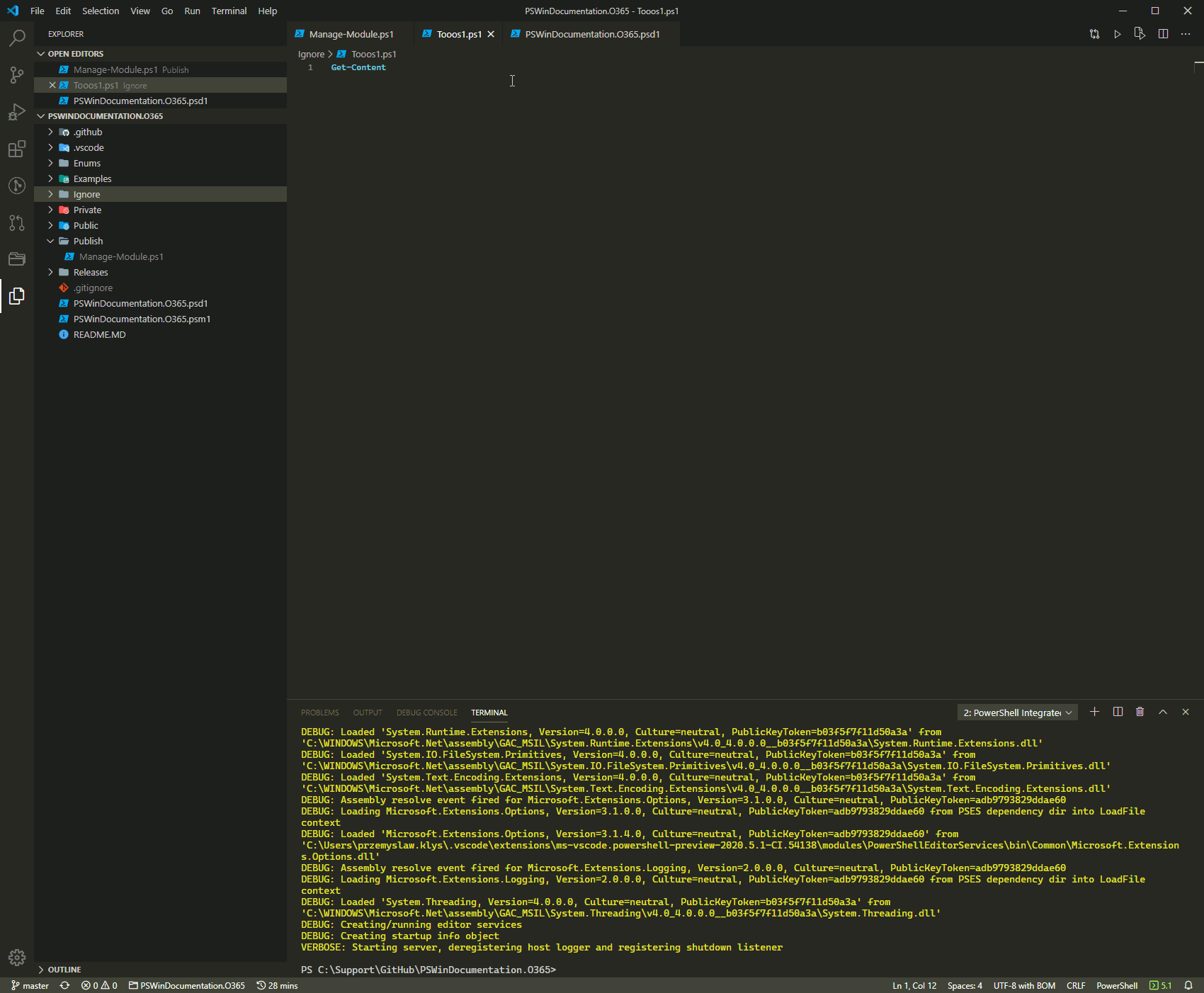
Task: Open the File menu
Action: point(38,11)
